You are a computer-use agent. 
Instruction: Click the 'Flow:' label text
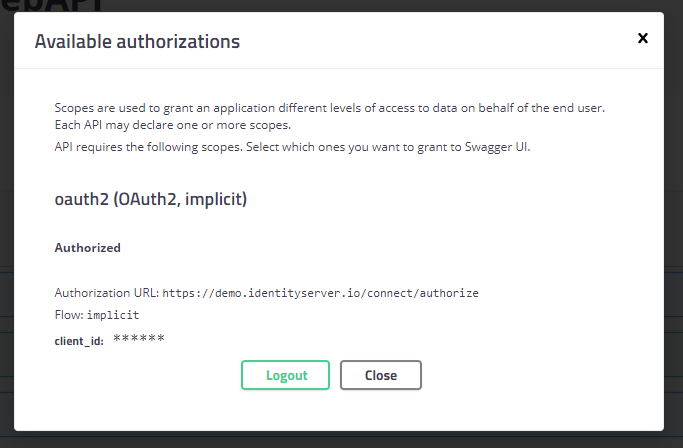(x=68, y=314)
